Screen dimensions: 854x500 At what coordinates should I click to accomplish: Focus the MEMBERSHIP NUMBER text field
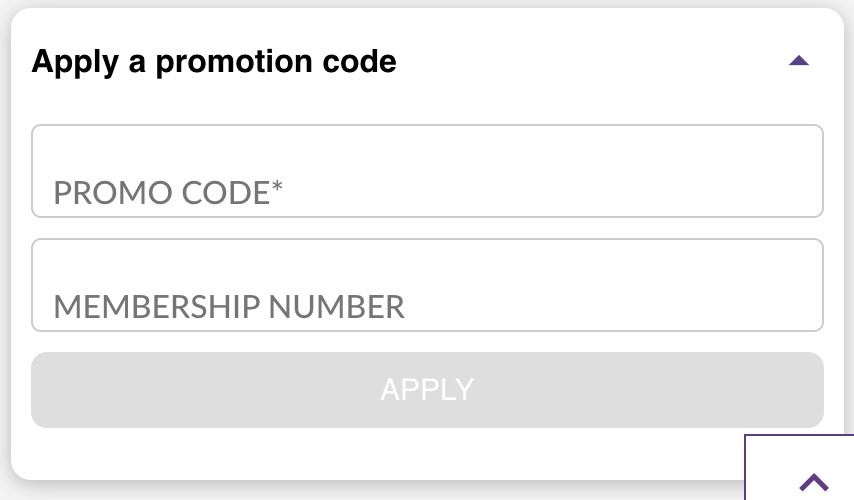(427, 285)
